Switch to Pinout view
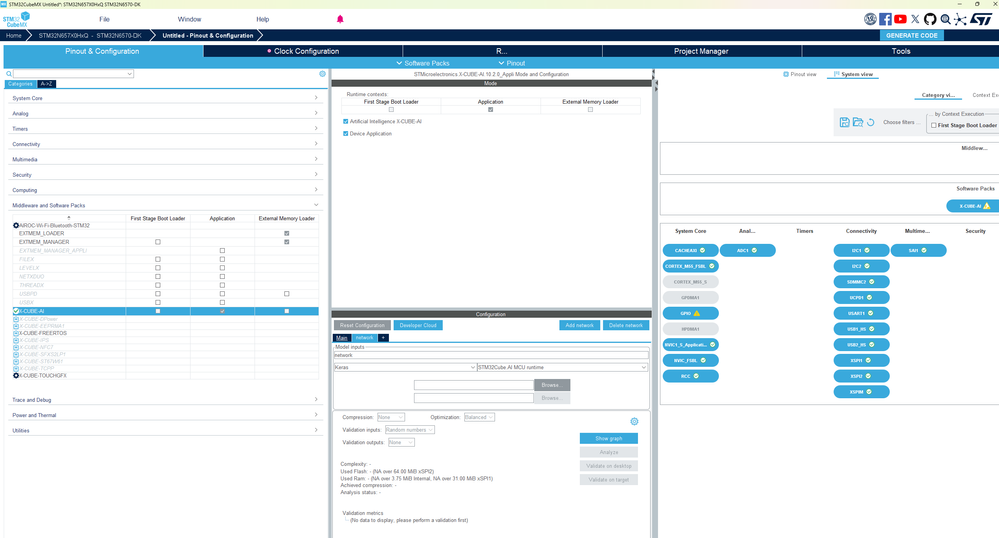999x538 pixels. 800,75
